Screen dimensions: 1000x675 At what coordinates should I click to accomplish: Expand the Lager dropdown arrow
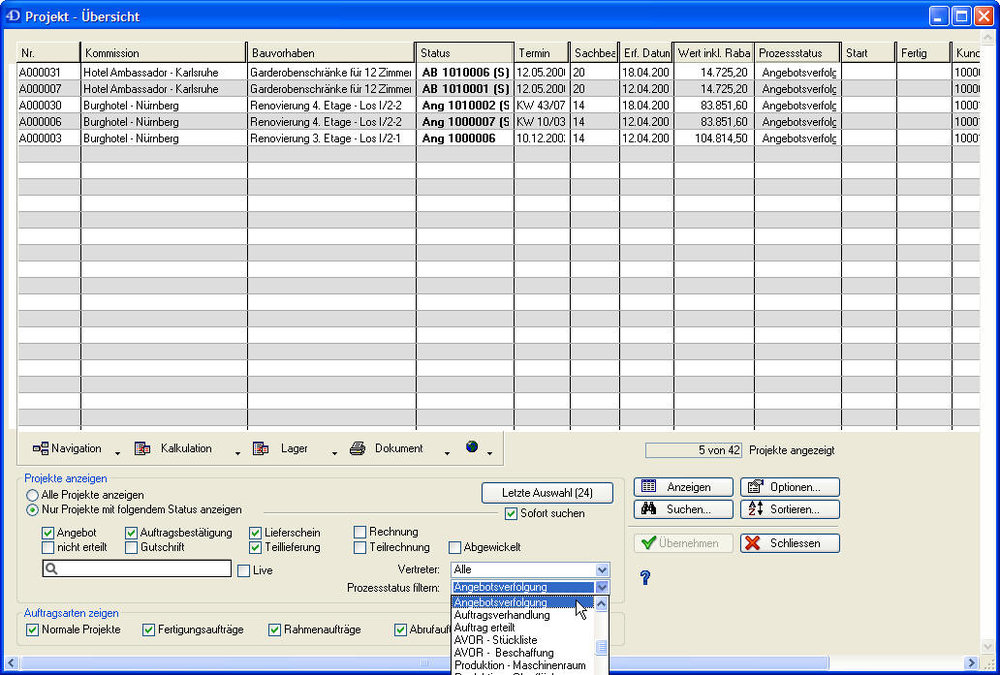(x=334, y=454)
